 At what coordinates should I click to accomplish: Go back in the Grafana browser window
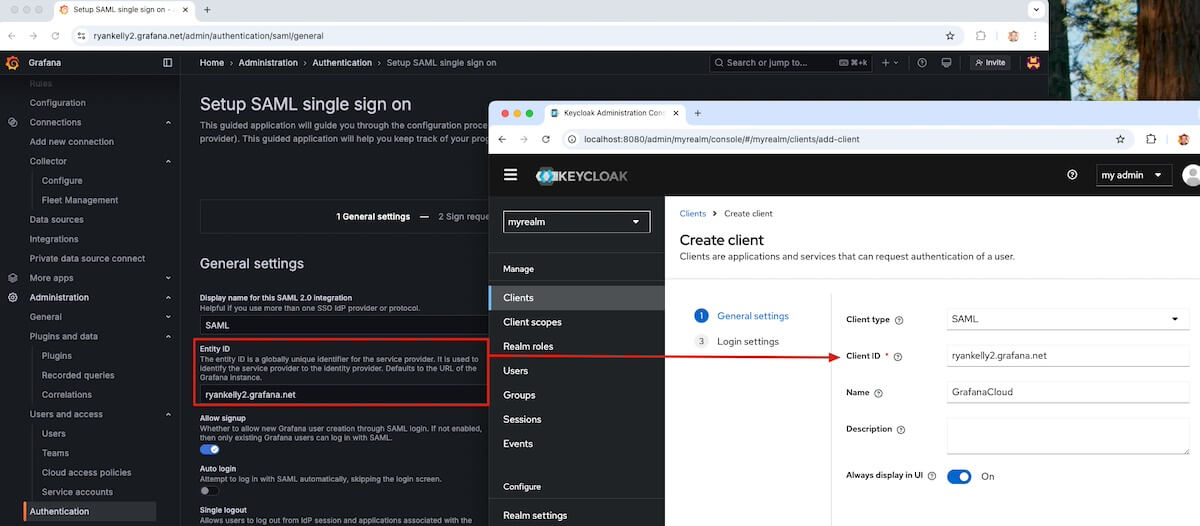tap(12, 35)
